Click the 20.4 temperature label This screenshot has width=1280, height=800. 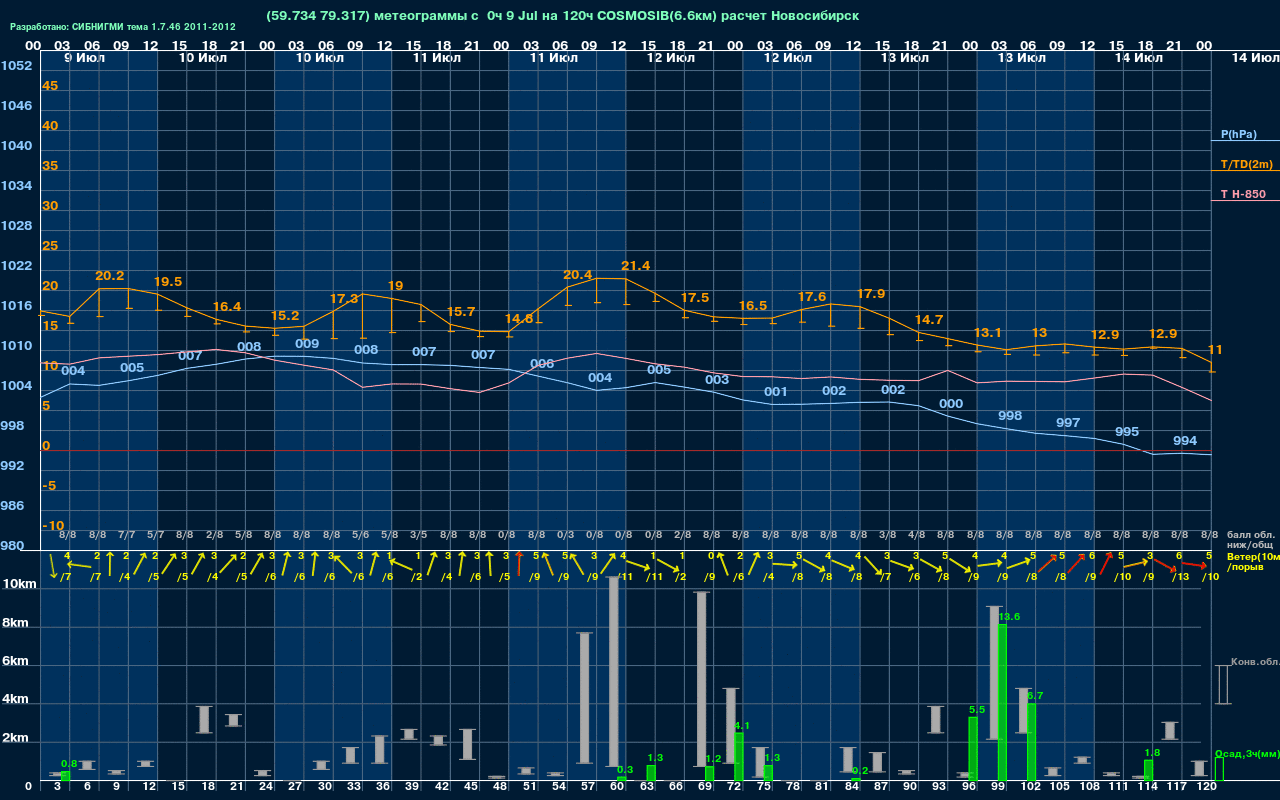click(578, 275)
